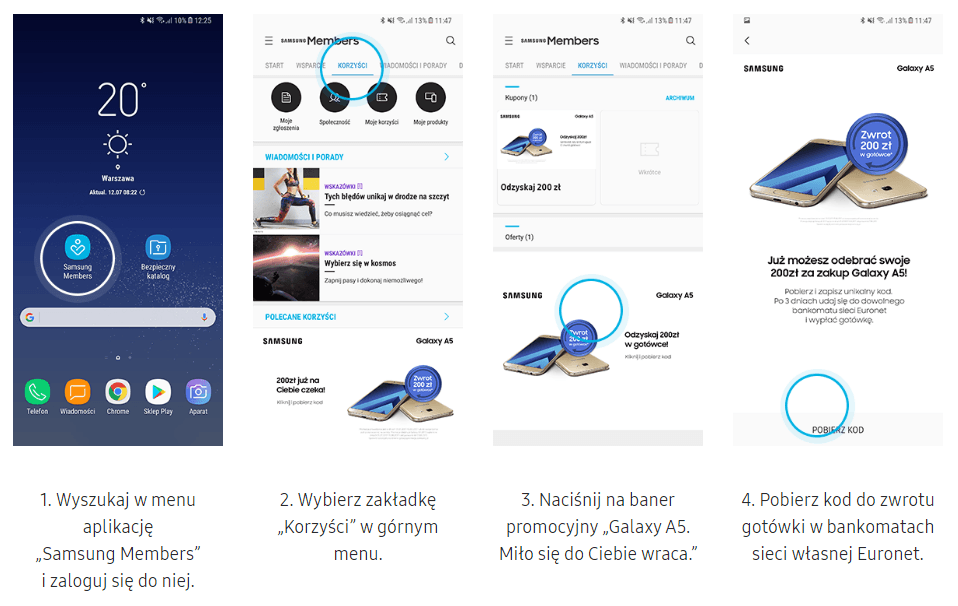Select the Korzyści tab in second screen
958x606 pixels.
[x=353, y=65]
